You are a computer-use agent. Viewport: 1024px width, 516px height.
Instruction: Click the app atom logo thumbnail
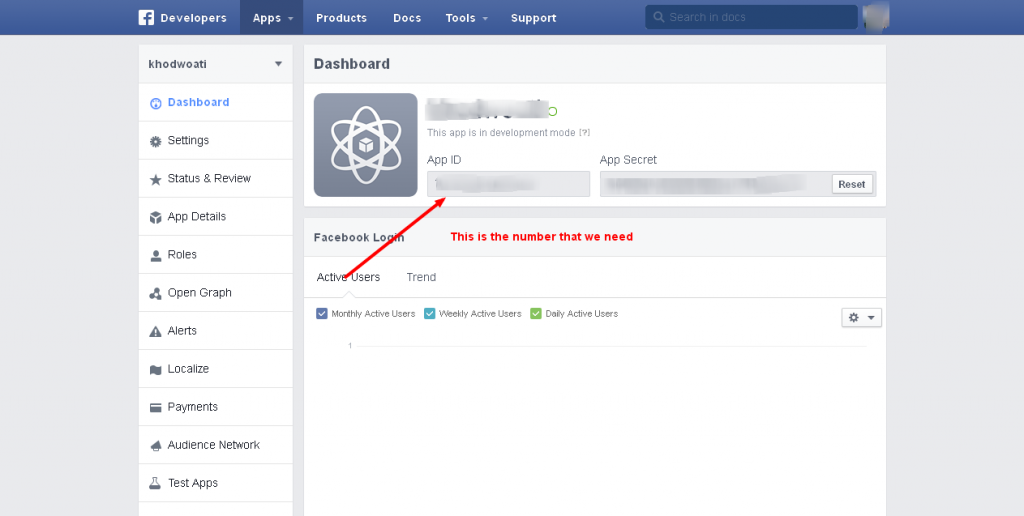366,145
